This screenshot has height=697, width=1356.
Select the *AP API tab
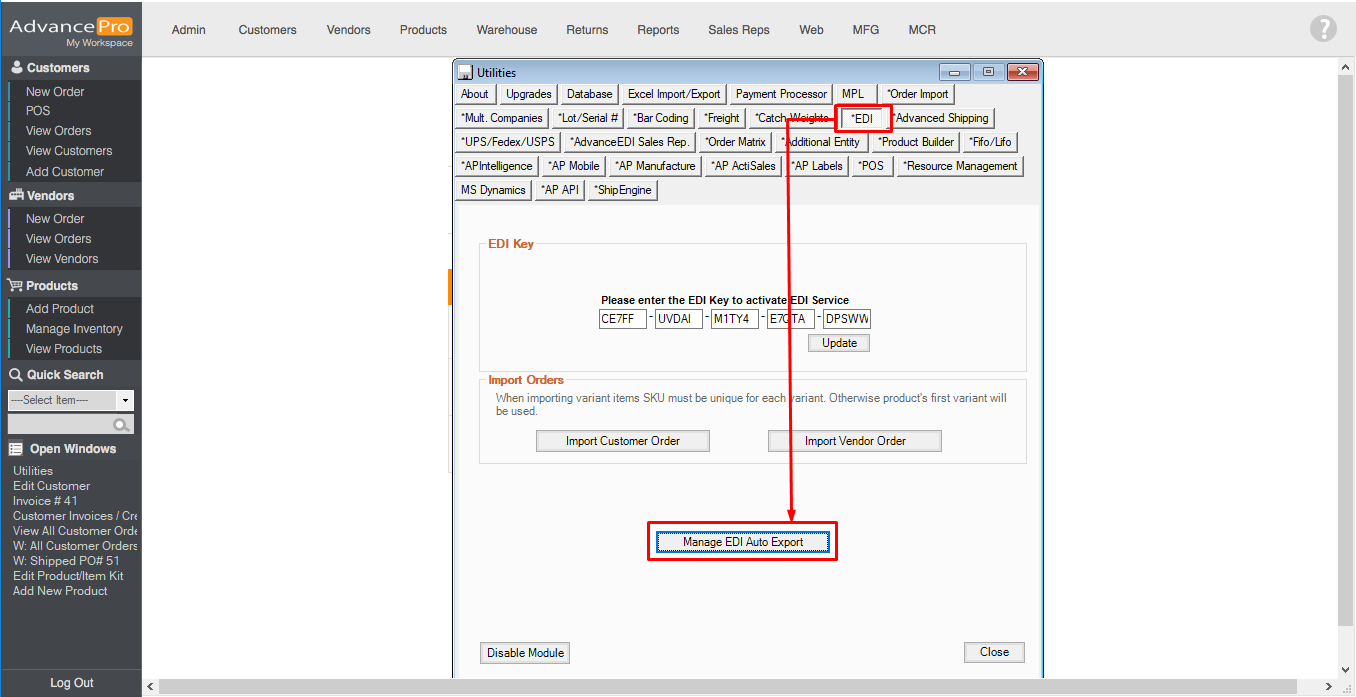click(x=560, y=190)
